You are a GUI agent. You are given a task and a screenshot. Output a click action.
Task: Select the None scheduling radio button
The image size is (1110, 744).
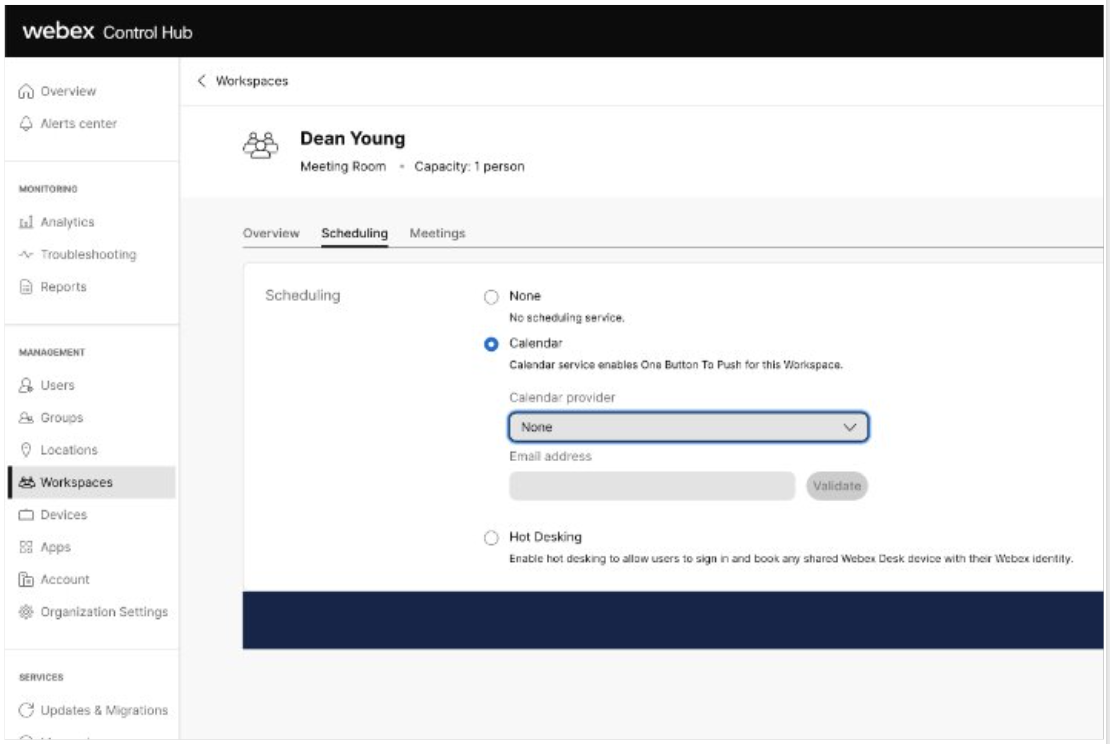point(491,297)
